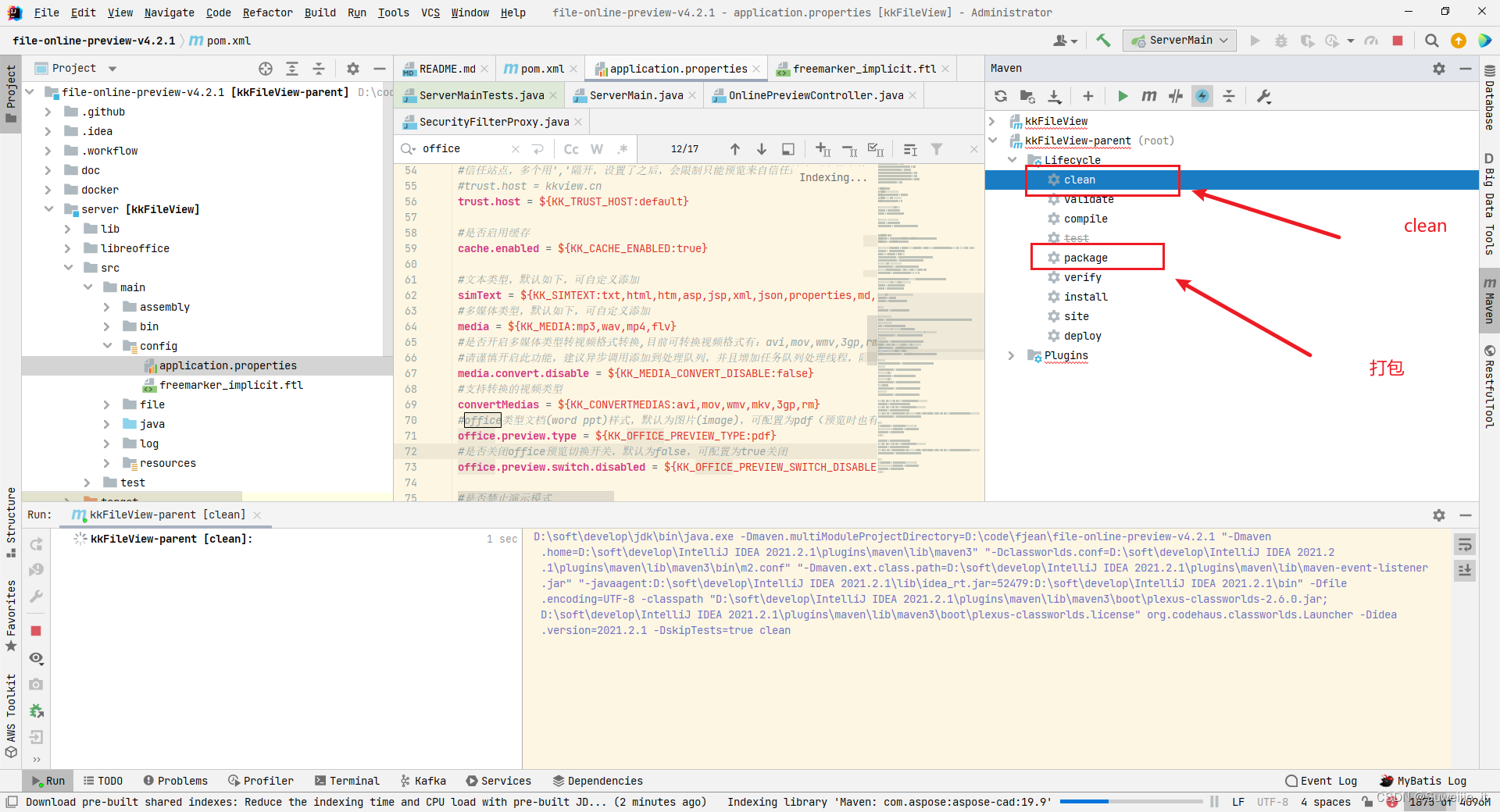
Task: Collapse the config folder
Action: (107, 346)
